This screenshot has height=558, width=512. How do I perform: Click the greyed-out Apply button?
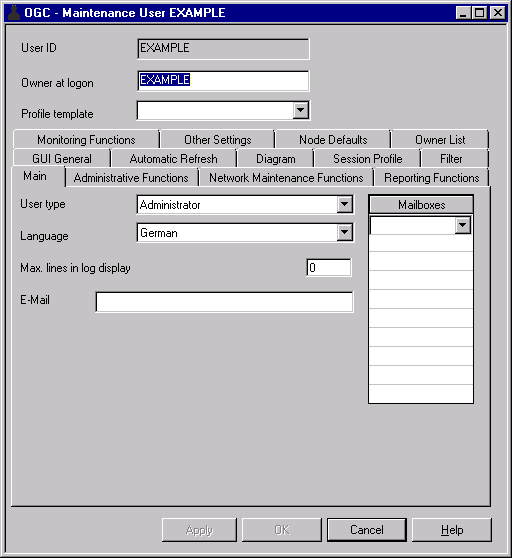point(199,530)
